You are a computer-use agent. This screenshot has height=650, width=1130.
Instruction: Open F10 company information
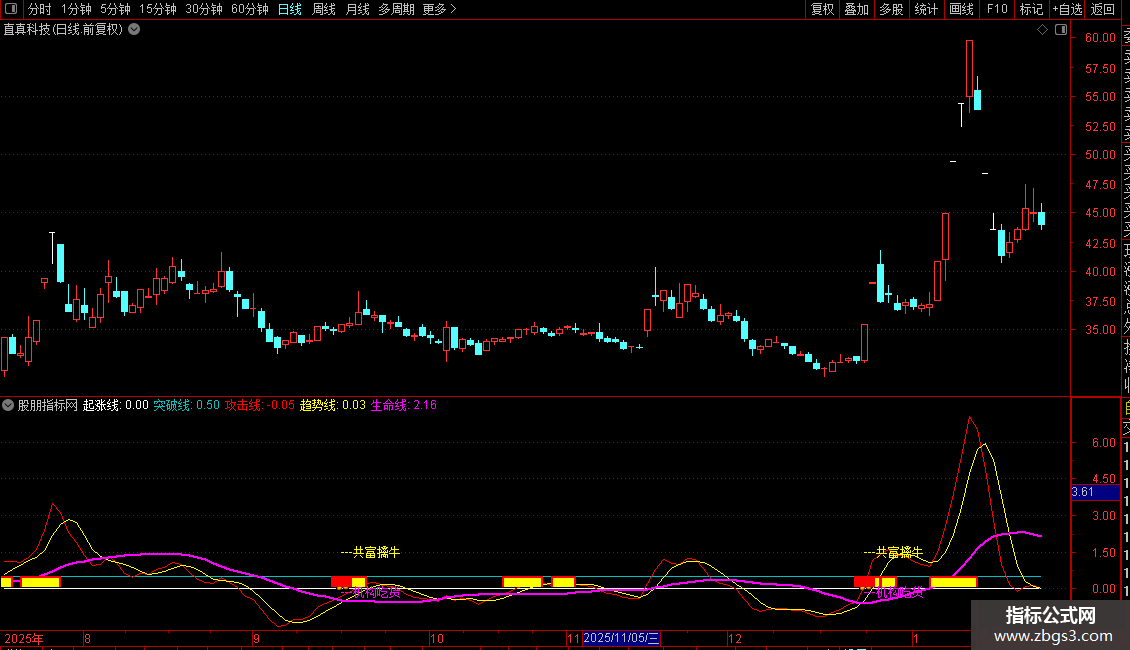pos(997,9)
